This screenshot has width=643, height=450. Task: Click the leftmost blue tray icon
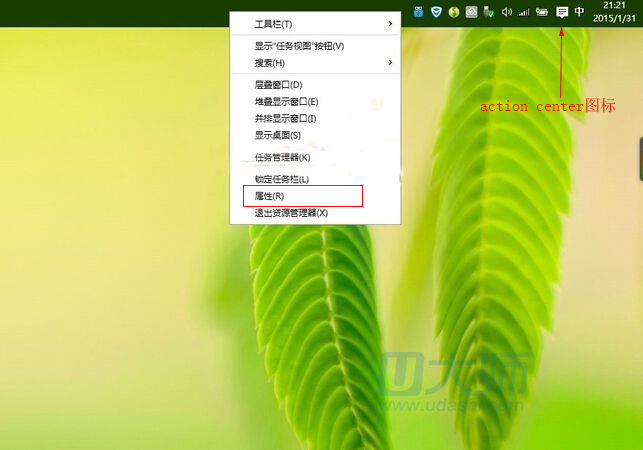[x=419, y=12]
